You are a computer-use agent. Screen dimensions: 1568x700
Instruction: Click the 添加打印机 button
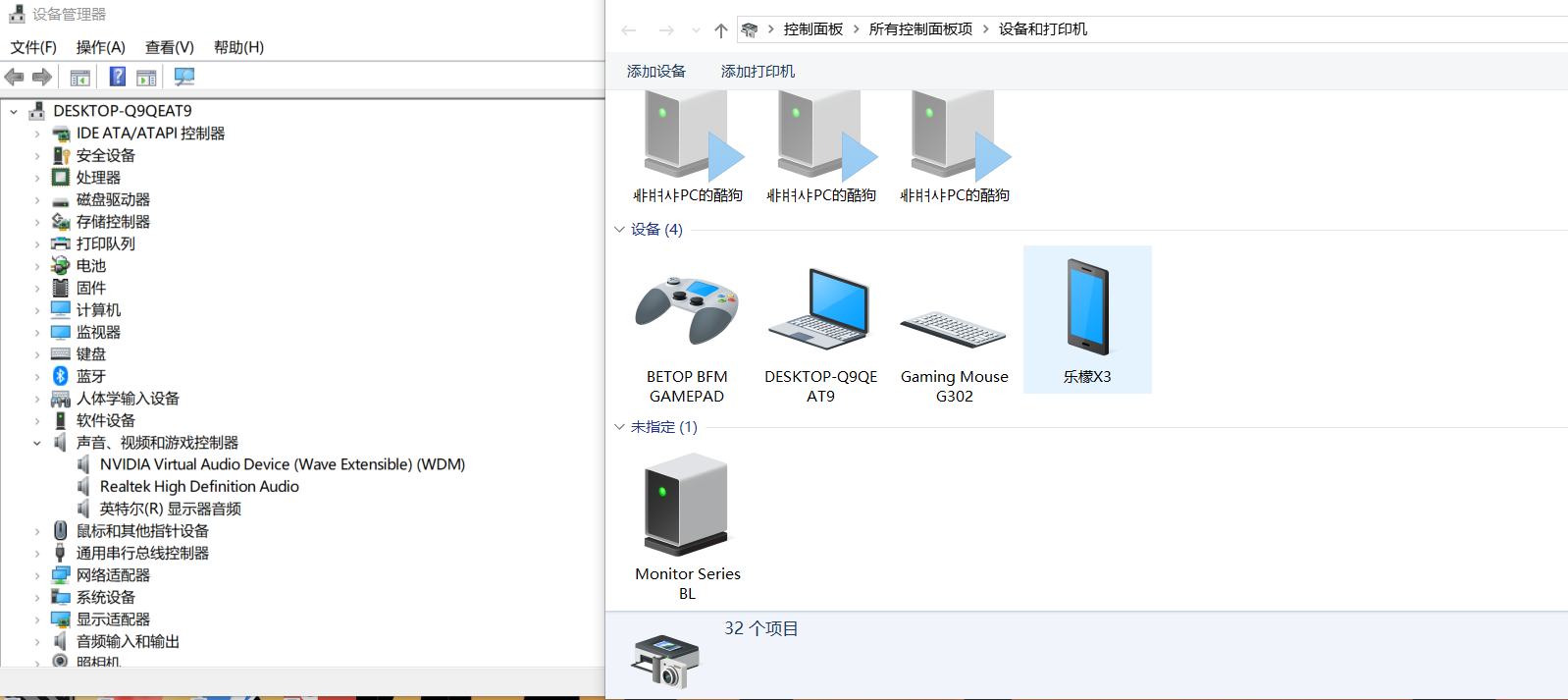point(758,72)
